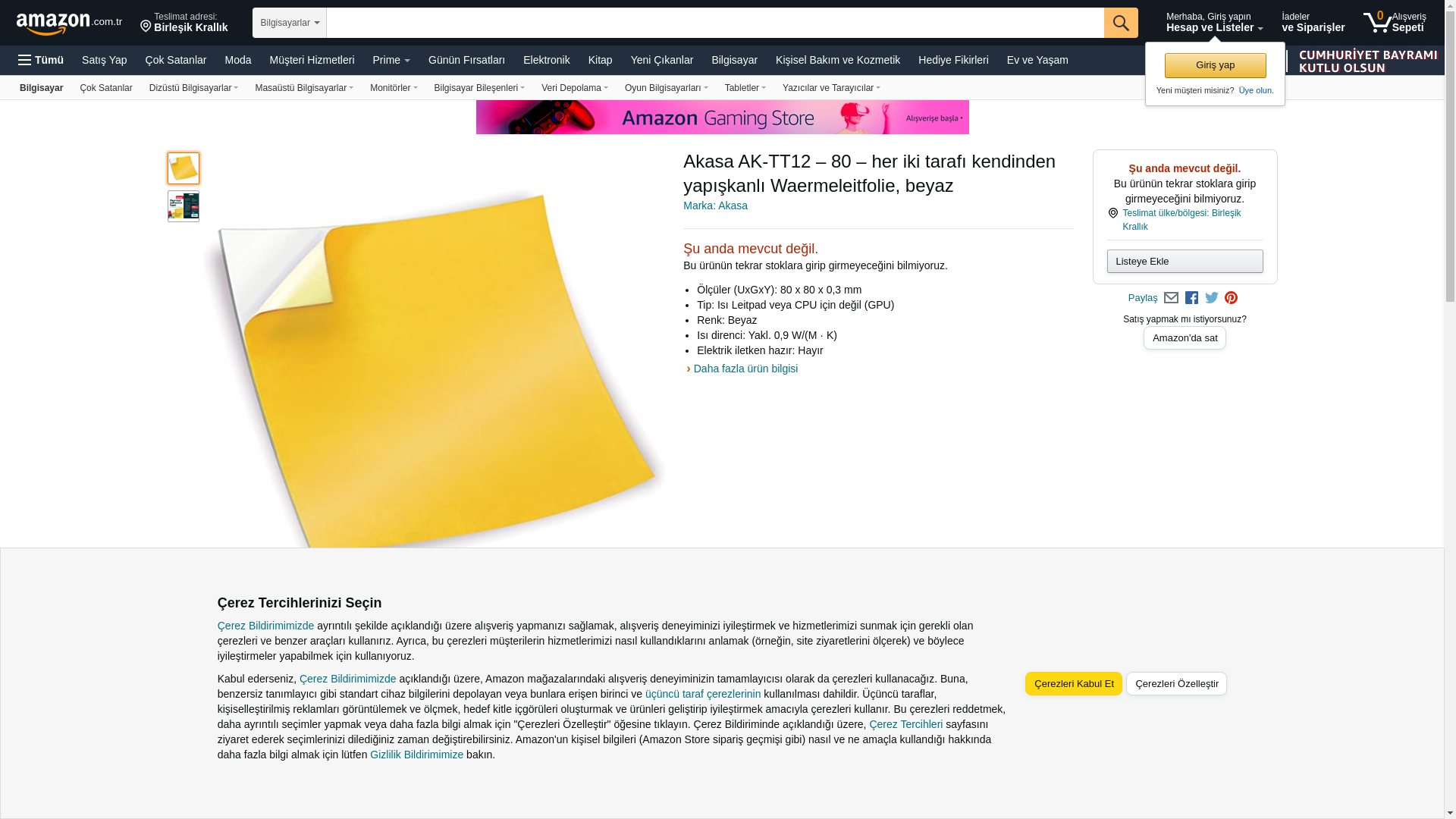Expand the Veri Depolama submenu
1456x819 pixels.
coord(575,88)
